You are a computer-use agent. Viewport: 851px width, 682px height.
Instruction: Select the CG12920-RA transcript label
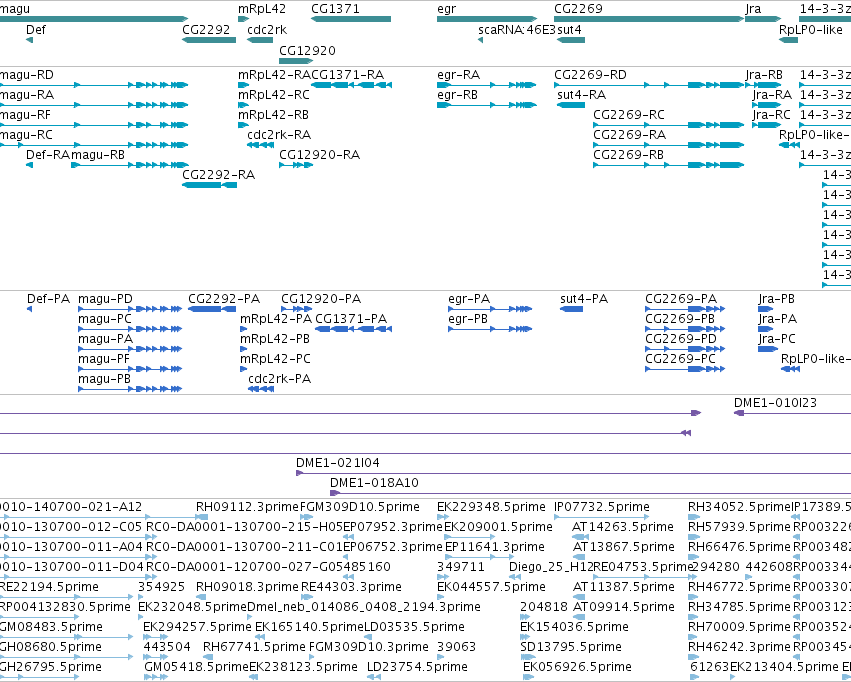319,155
